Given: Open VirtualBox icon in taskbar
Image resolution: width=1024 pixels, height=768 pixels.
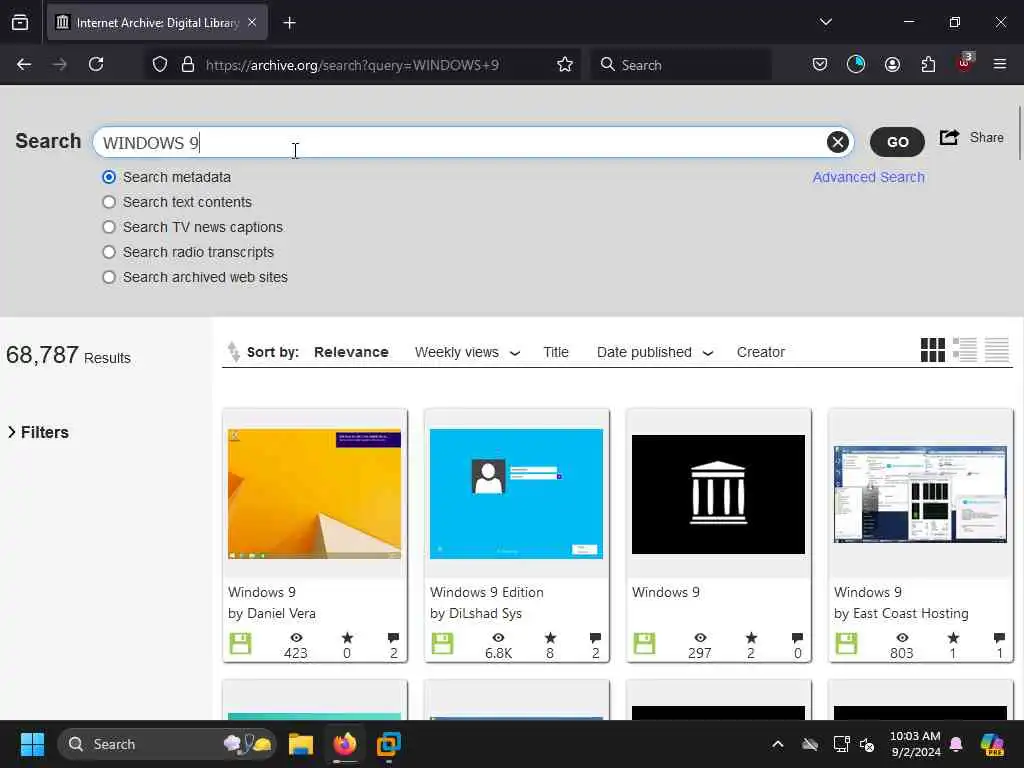Looking at the screenshot, I should pyautogui.click(x=389, y=744).
